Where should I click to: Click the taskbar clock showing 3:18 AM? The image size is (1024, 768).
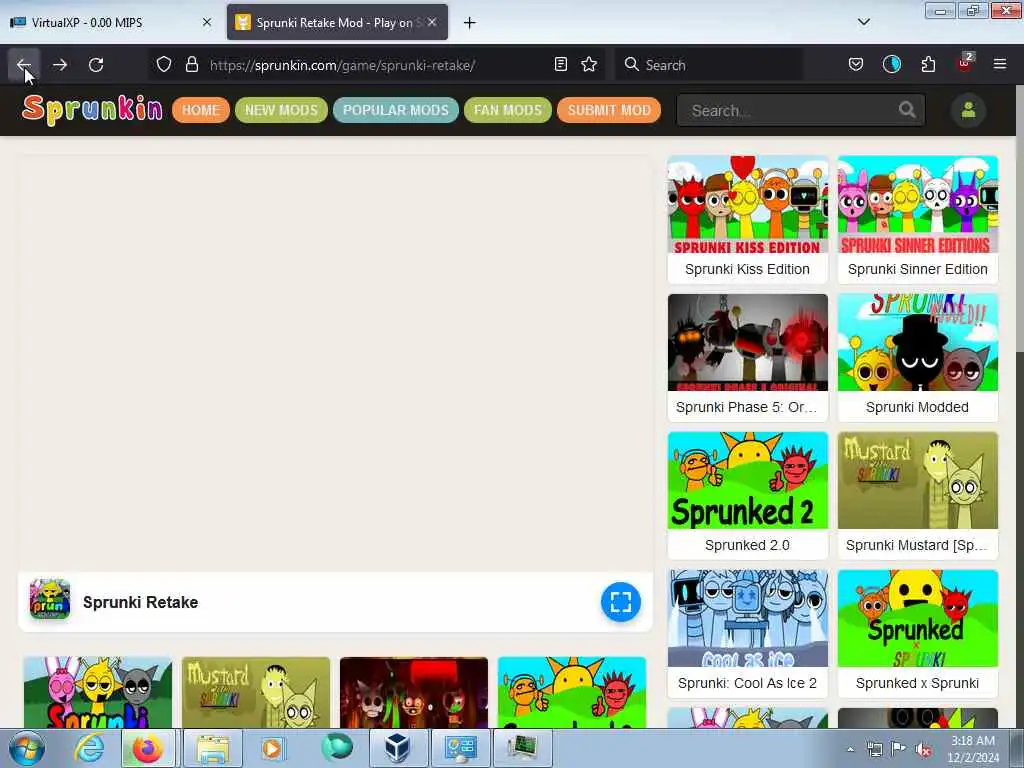tap(973, 748)
